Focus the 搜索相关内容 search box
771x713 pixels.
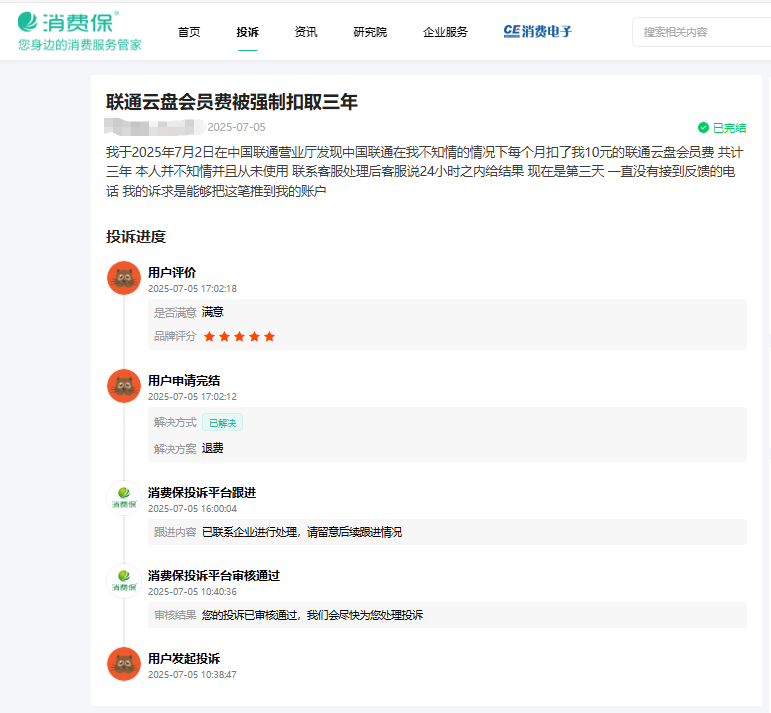[x=702, y=32]
